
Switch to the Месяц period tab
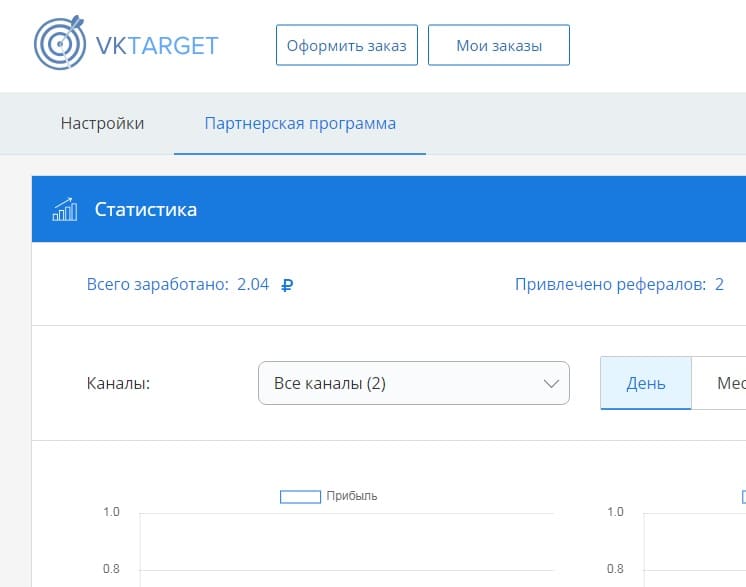[719, 383]
